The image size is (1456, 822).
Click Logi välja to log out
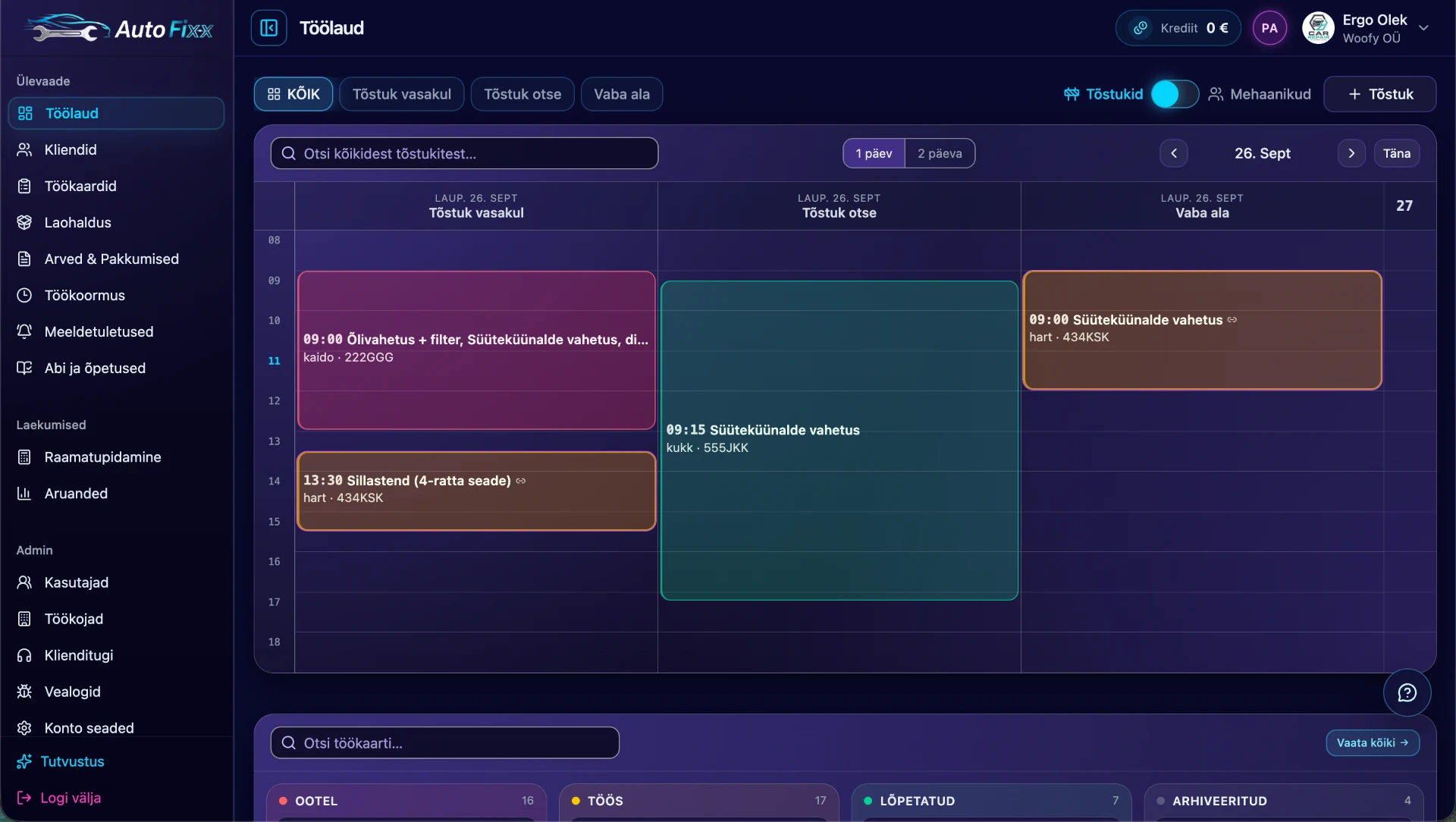coord(59,798)
